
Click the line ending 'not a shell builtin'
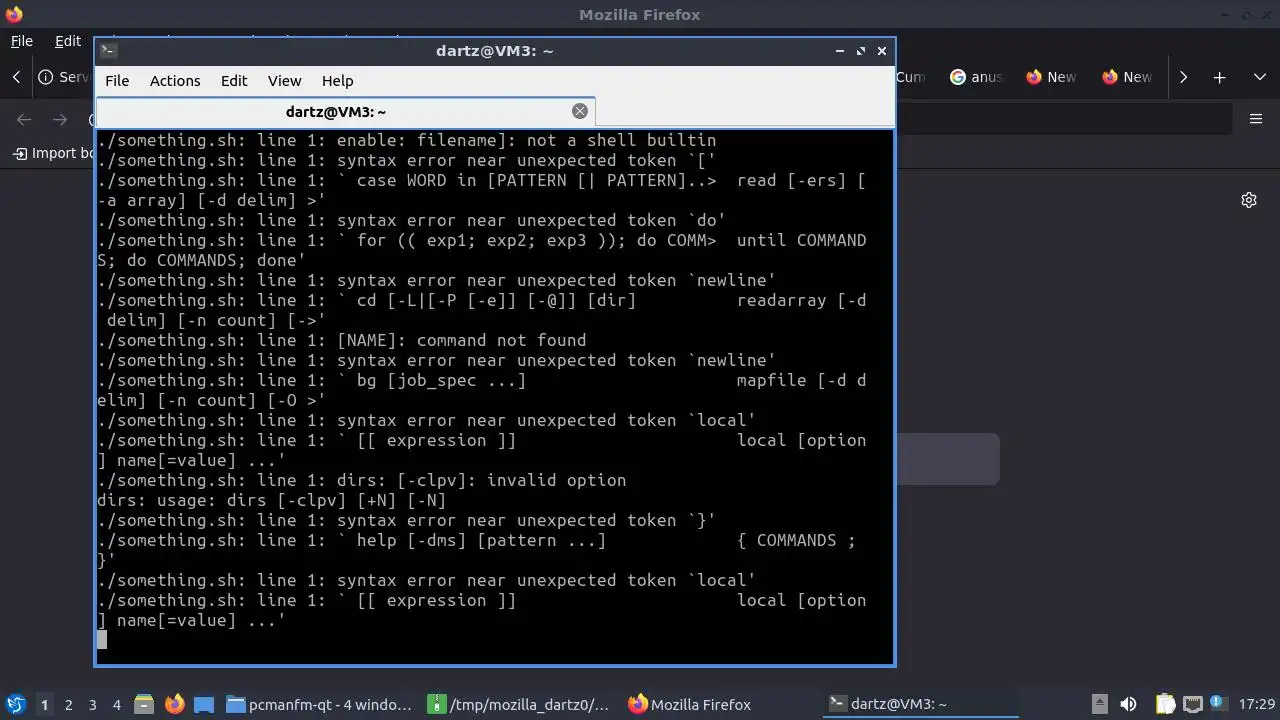[x=407, y=140]
